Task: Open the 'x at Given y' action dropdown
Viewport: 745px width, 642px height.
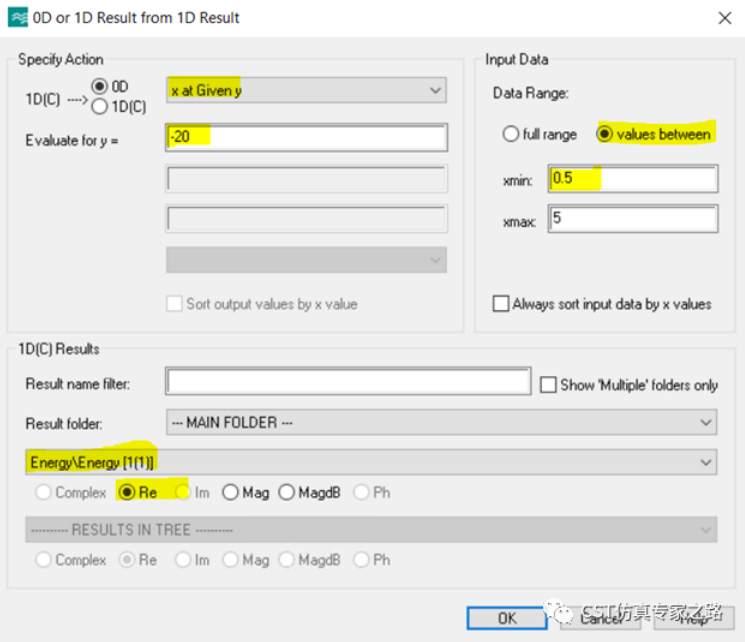Action: pos(306,90)
